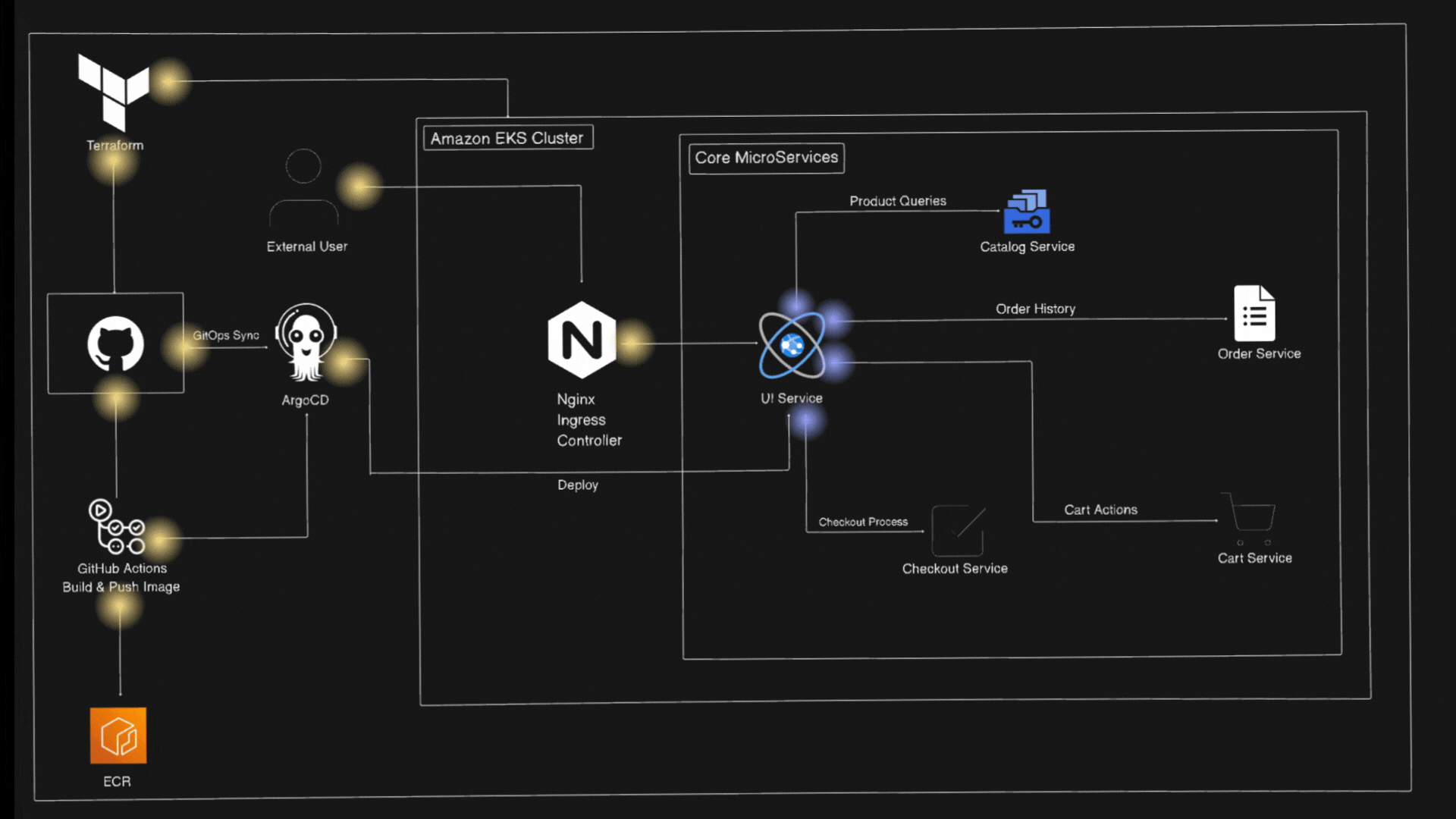Viewport: 1456px width, 819px height.
Task: Select the 'Deploy' connector label
Action: 578,485
